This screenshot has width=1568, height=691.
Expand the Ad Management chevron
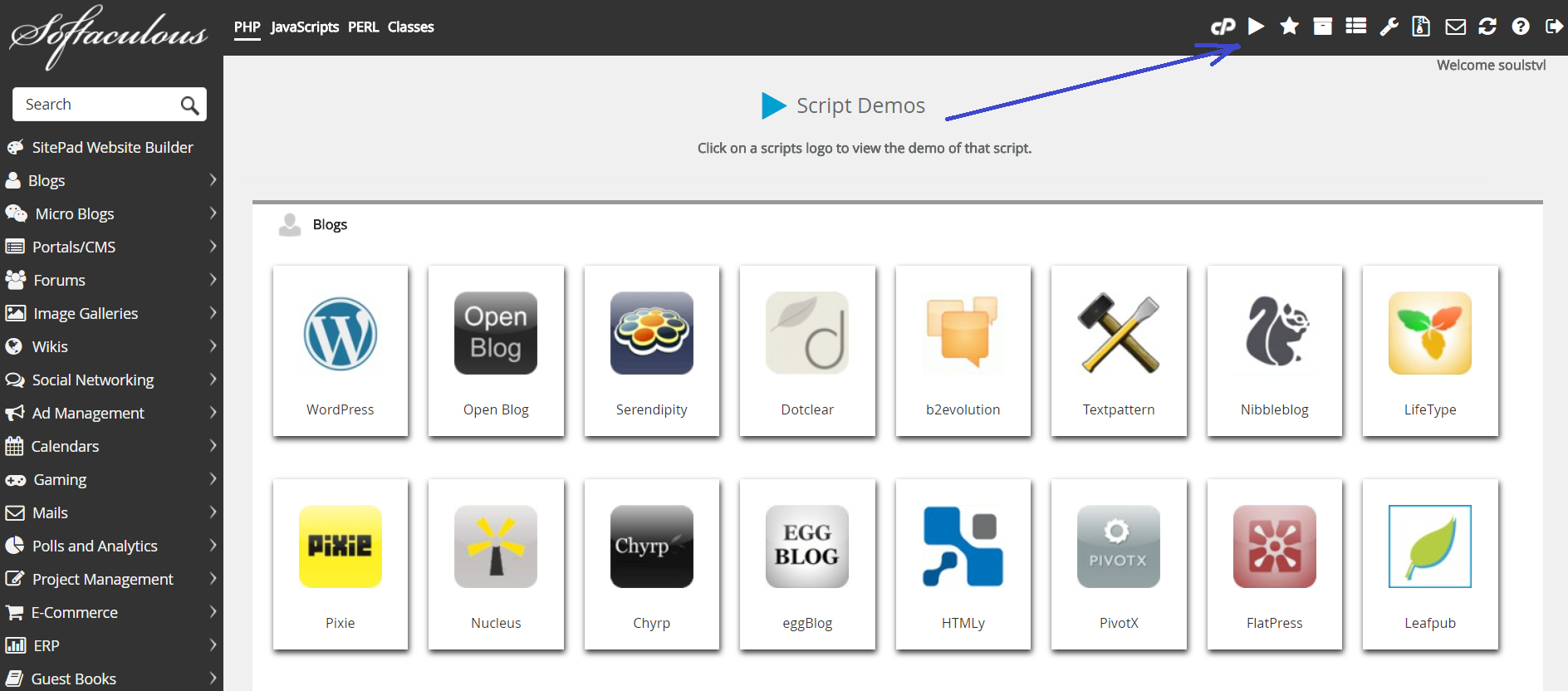click(x=213, y=412)
